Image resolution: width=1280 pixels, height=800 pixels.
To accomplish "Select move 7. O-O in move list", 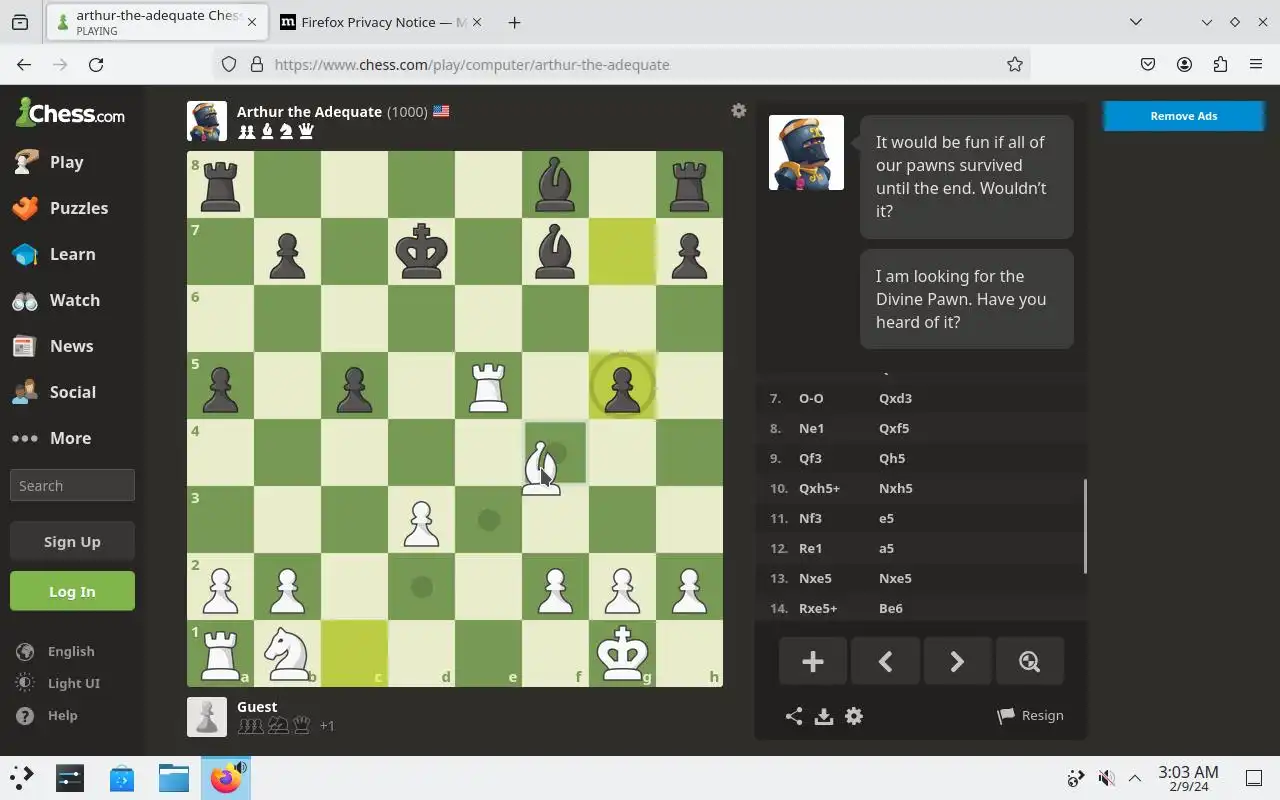I will click(811, 398).
